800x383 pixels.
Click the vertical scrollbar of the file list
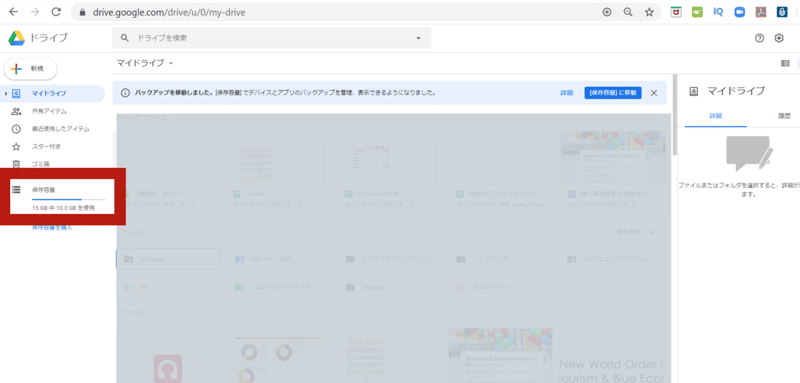point(676,115)
